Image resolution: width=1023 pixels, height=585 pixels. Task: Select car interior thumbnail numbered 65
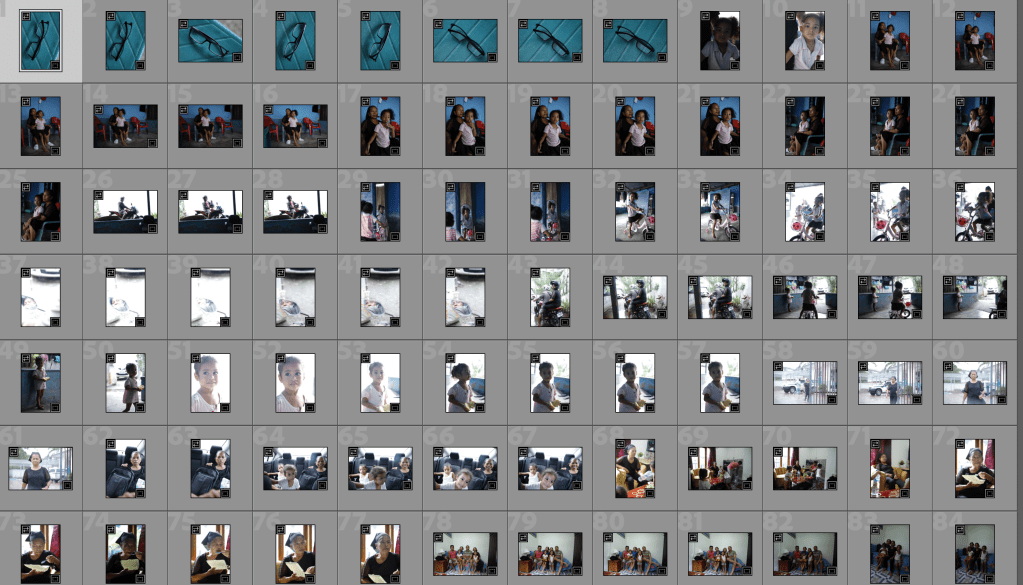380,468
